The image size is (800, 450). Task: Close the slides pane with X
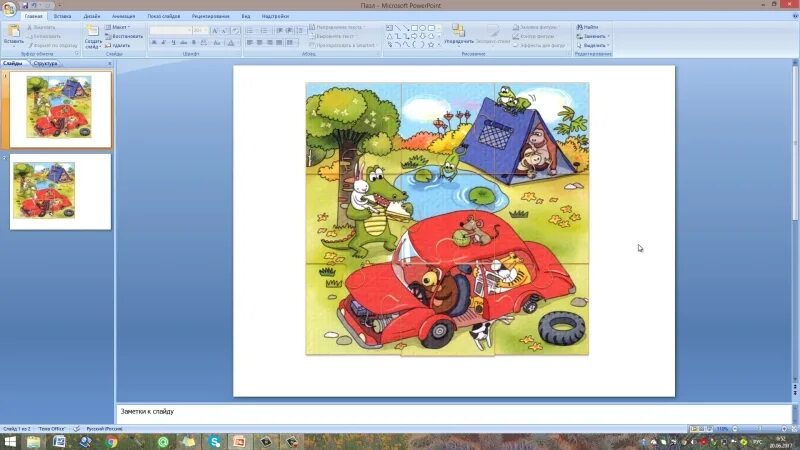tap(110, 64)
